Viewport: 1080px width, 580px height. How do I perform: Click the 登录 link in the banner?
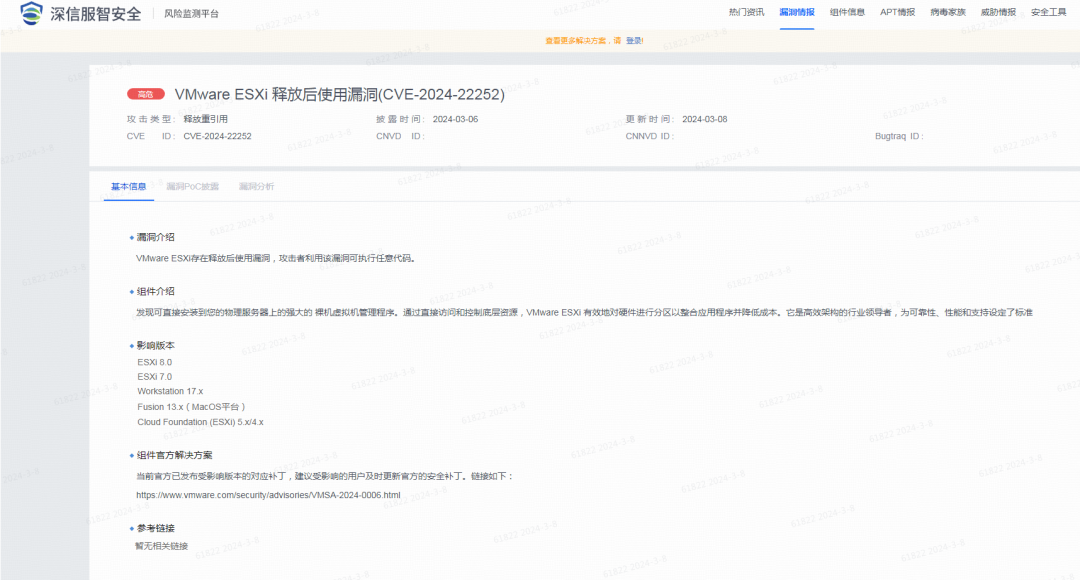click(634, 41)
